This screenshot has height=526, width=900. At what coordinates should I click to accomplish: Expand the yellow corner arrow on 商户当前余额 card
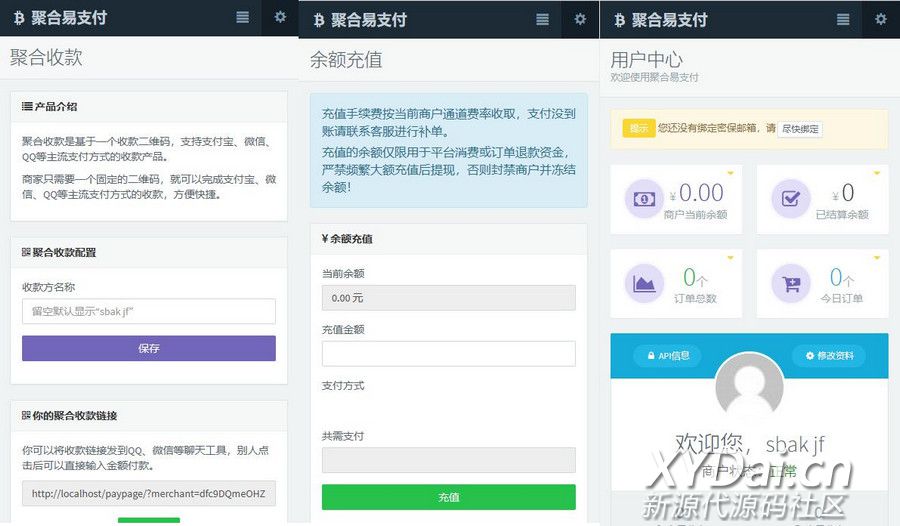click(x=731, y=174)
